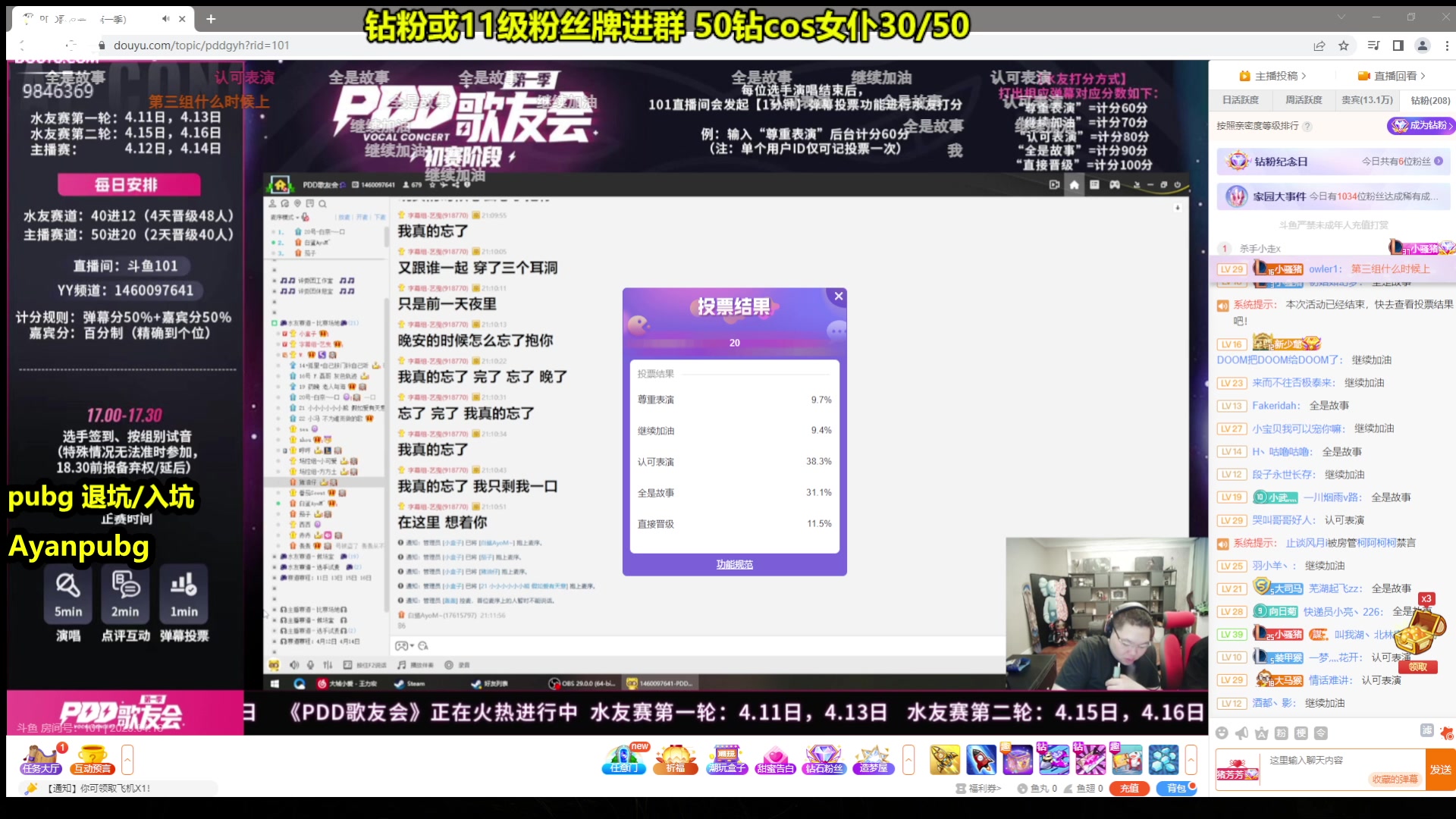
Task: Click the megaphone horn icon in chat toolbar
Action: point(1241,733)
